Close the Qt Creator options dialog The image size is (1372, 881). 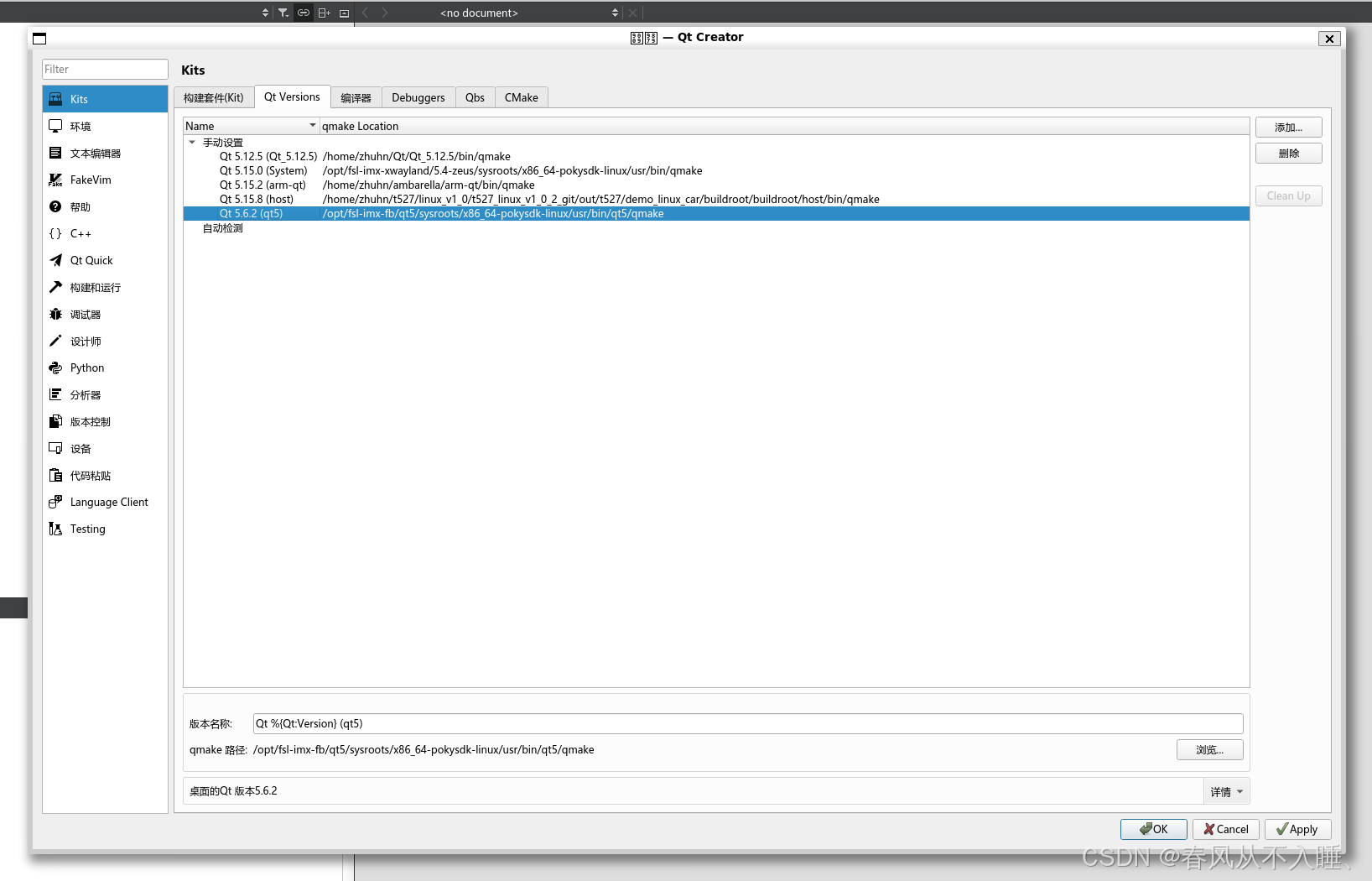[x=1329, y=39]
